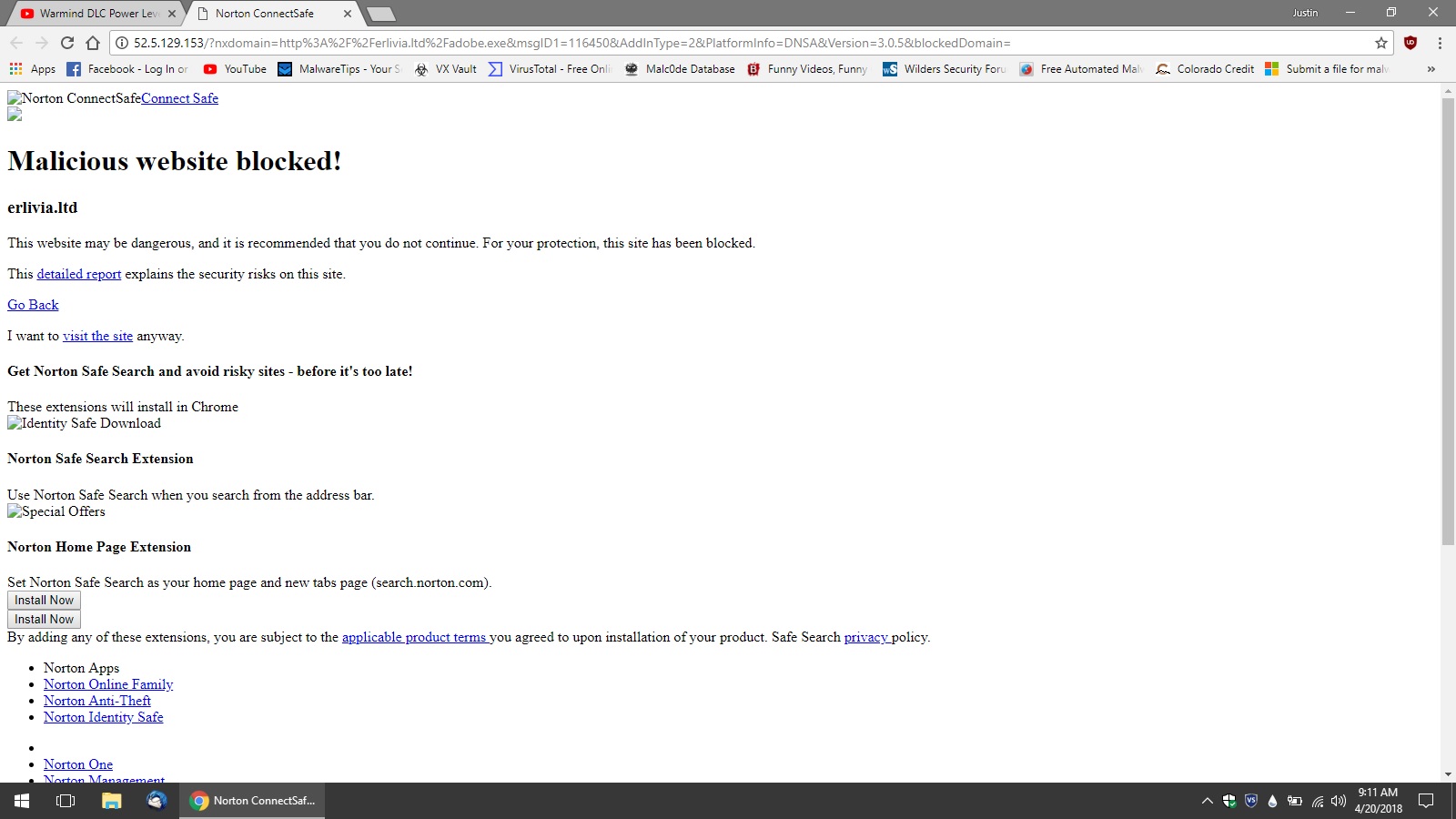Open Windows Defender shield tray icon

click(x=1229, y=801)
